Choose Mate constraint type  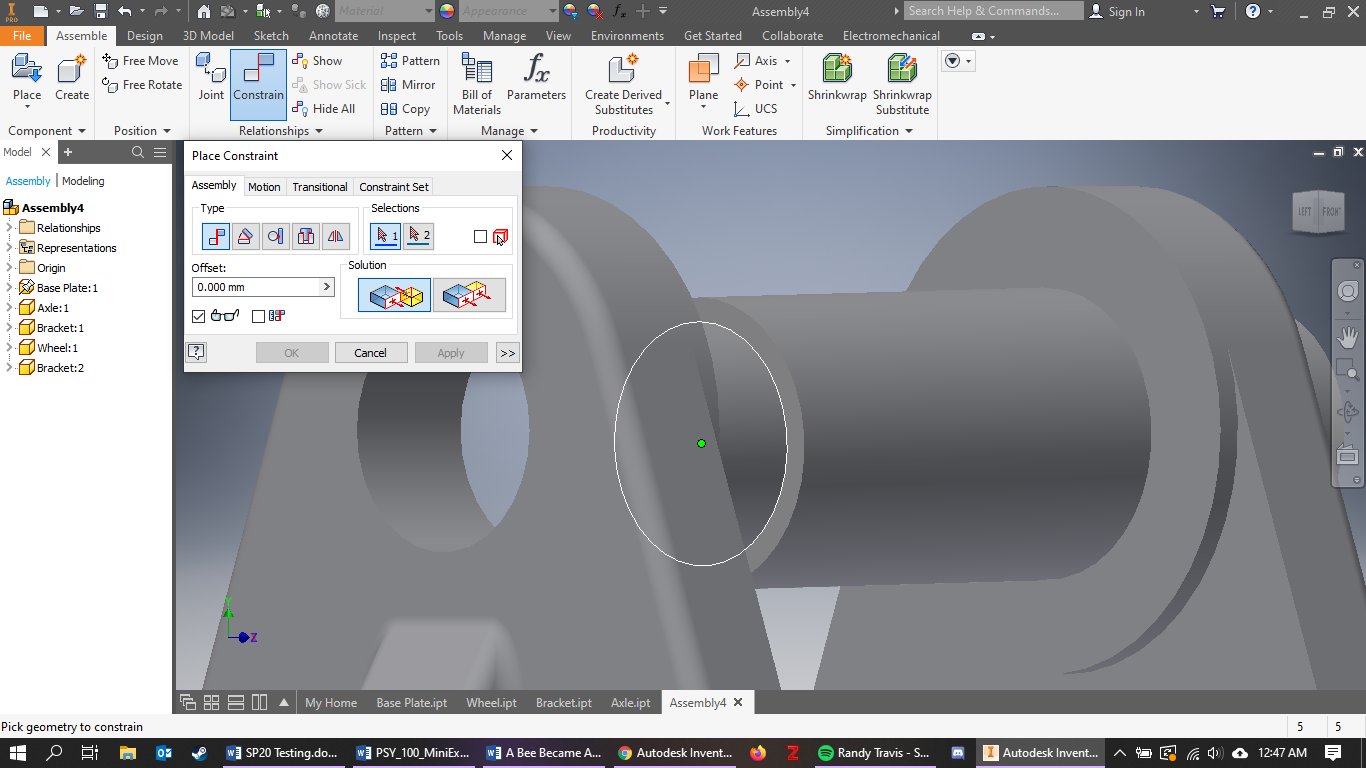[216, 236]
